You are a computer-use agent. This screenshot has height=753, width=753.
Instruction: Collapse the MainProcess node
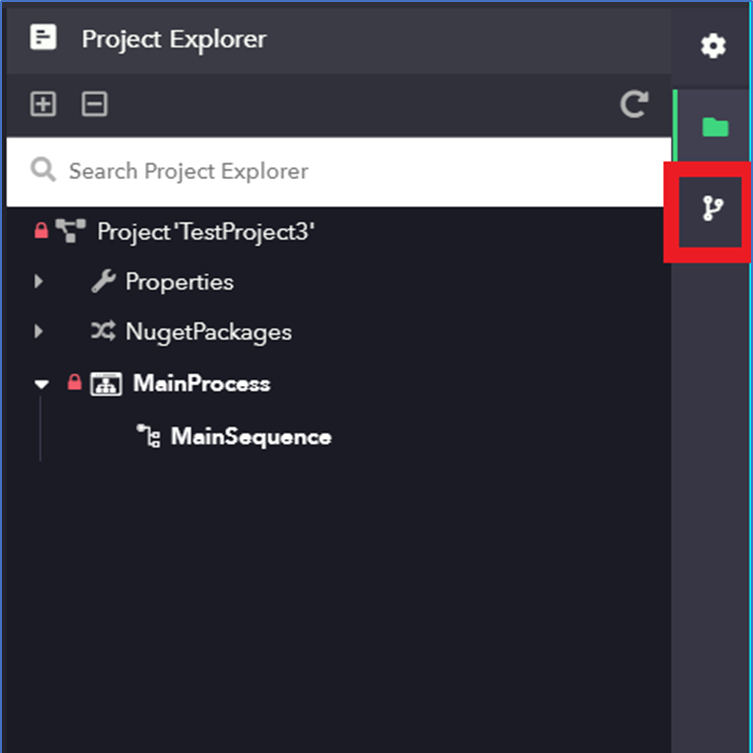(41, 384)
